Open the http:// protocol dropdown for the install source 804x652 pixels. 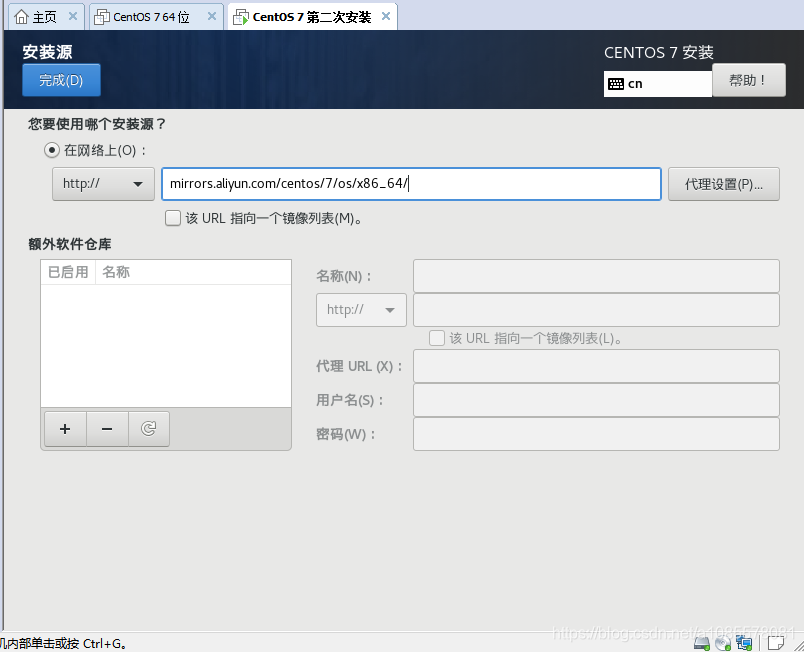pos(103,184)
